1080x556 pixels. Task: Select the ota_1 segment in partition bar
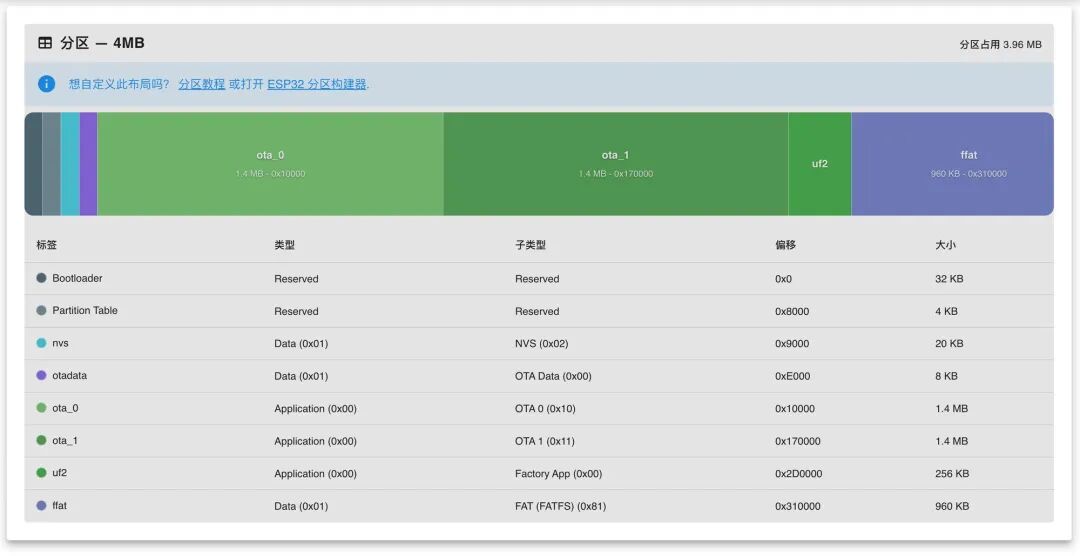click(x=616, y=164)
